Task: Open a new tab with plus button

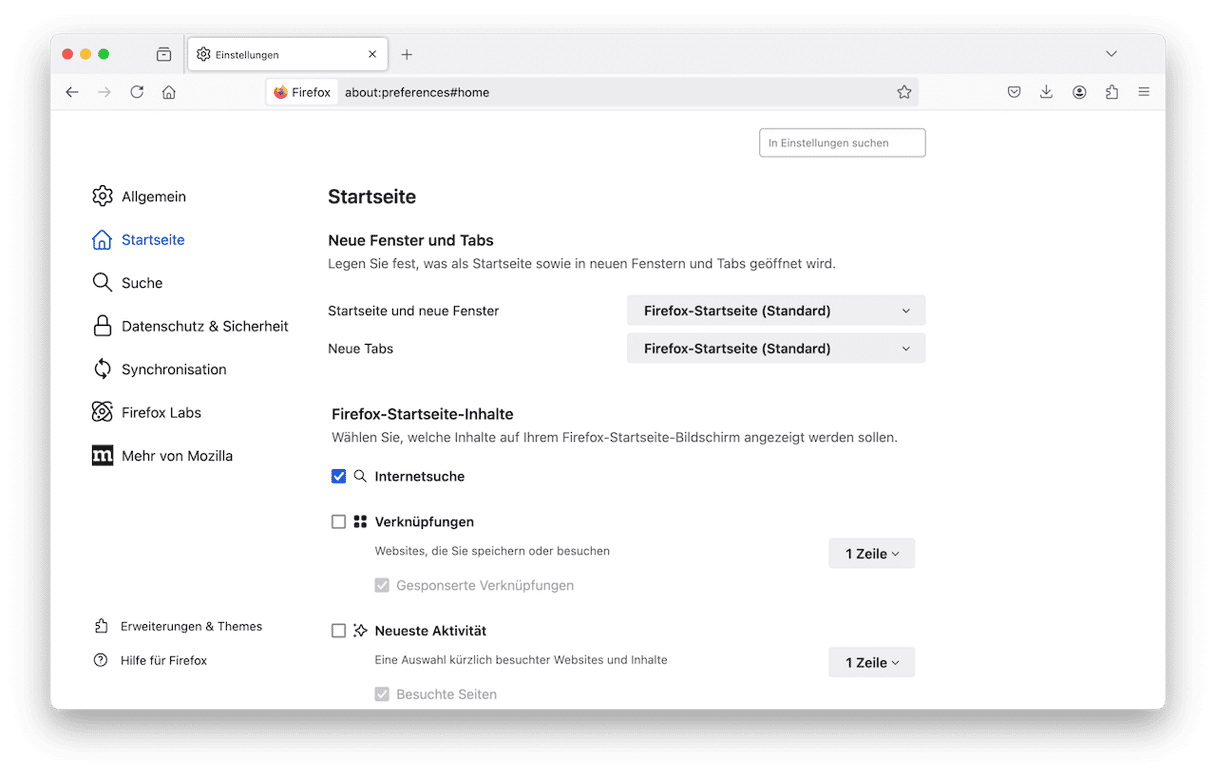Action: point(407,54)
